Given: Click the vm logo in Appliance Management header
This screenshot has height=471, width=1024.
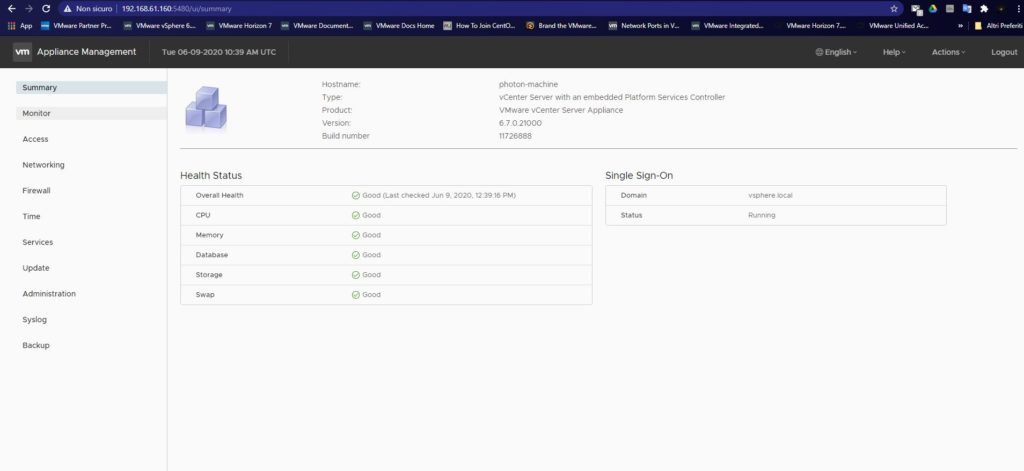Looking at the screenshot, I should tap(22, 52).
